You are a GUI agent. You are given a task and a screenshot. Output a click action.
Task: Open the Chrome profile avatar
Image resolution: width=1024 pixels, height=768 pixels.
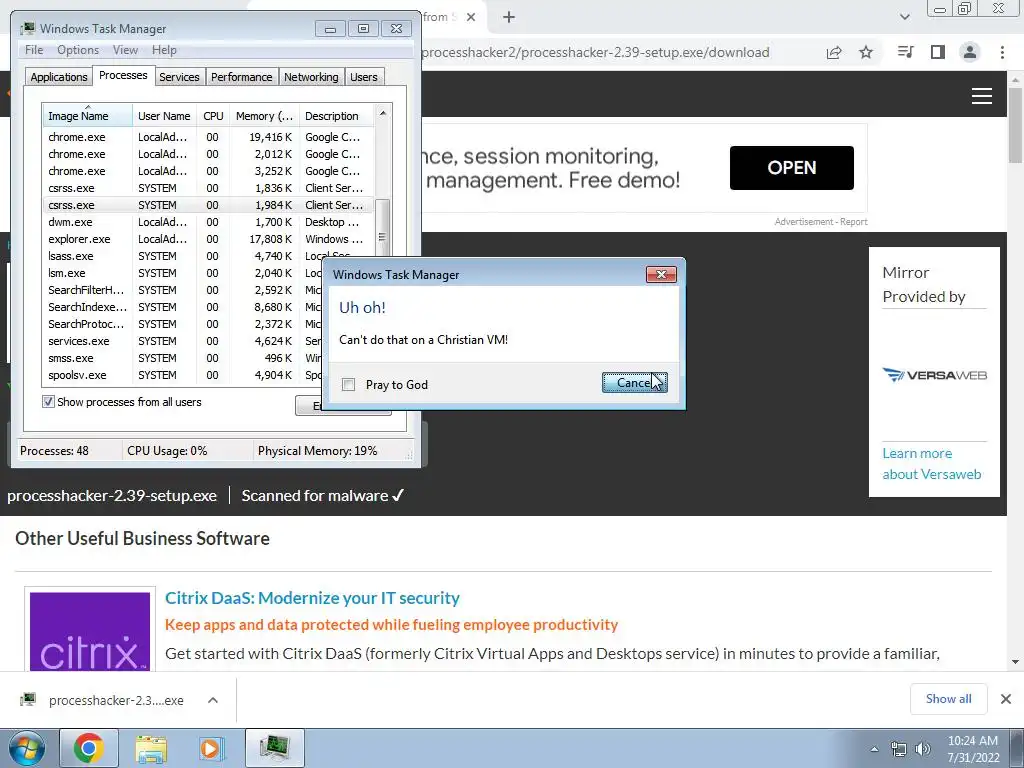point(970,52)
